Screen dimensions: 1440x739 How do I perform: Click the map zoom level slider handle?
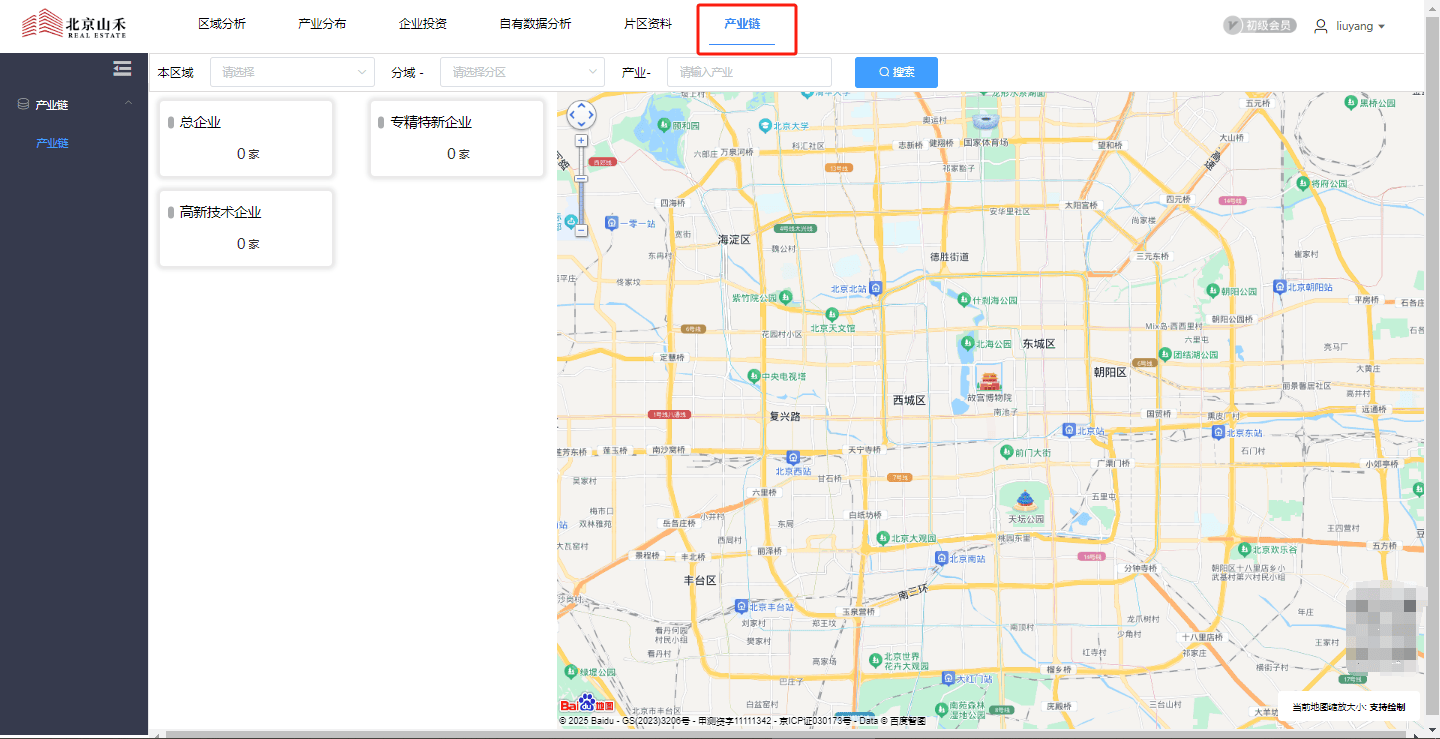point(581,178)
